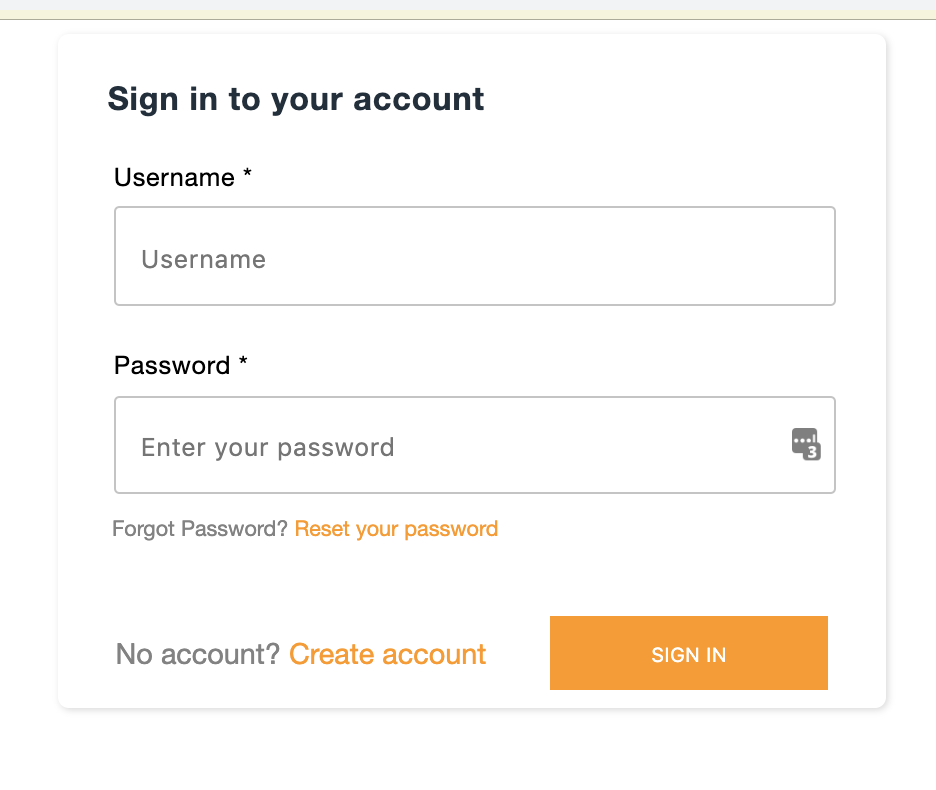Image resolution: width=936 pixels, height=790 pixels.
Task: Select the 'Sign in to your account' heading
Action: tap(296, 100)
